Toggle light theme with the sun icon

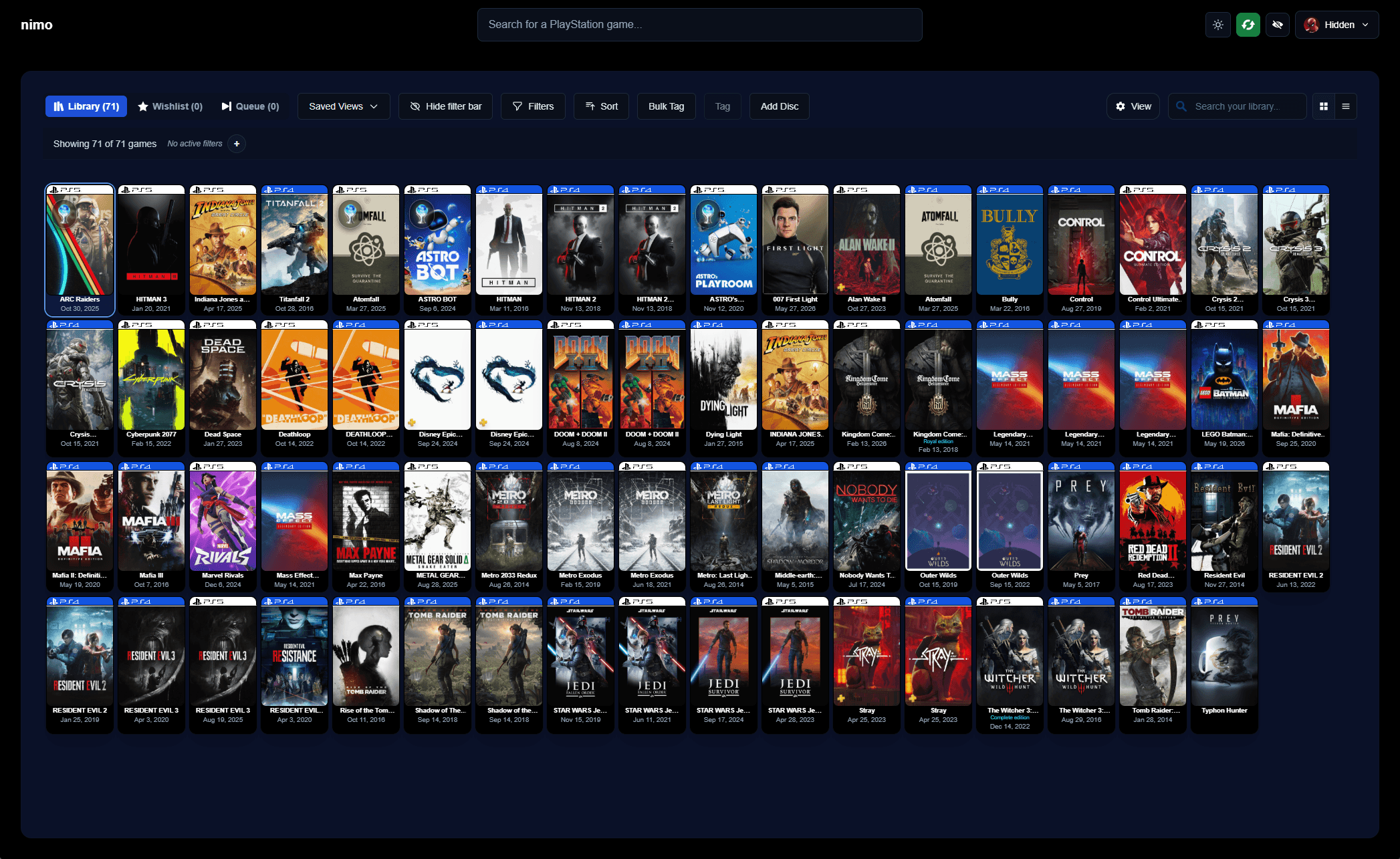[1217, 25]
